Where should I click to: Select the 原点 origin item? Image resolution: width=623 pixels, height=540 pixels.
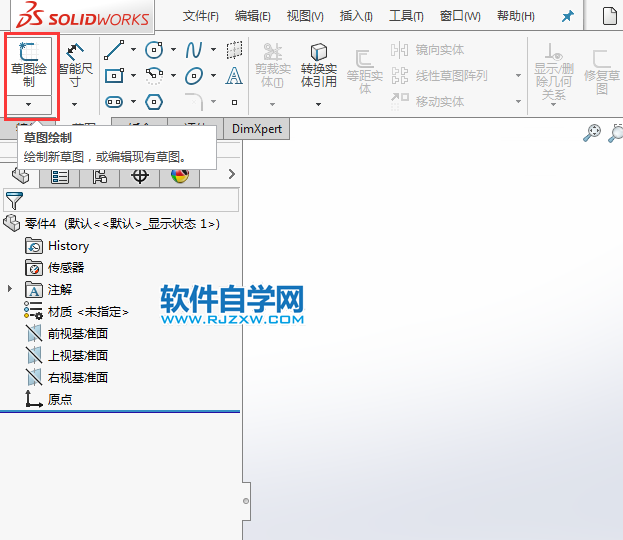[x=48, y=399]
